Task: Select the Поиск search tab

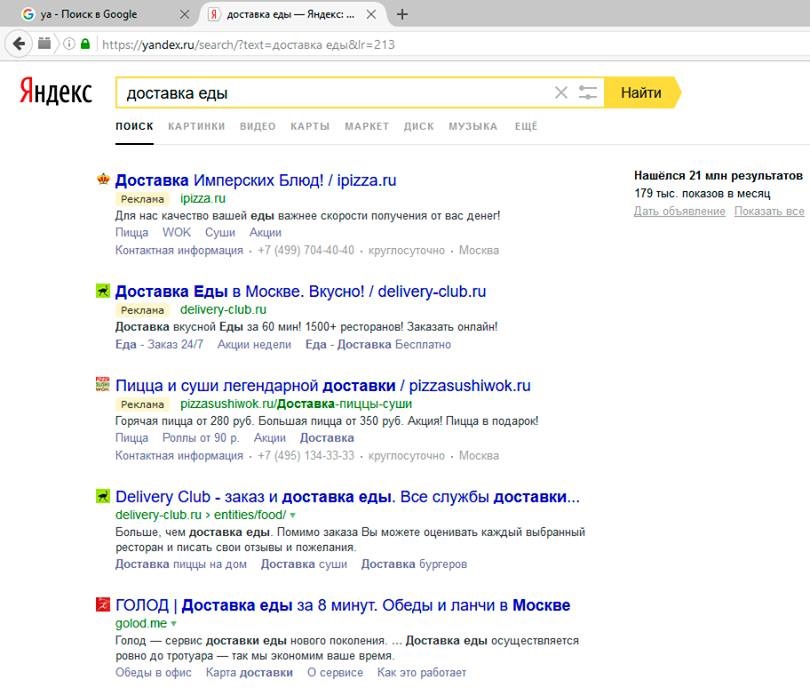Action: [x=134, y=127]
